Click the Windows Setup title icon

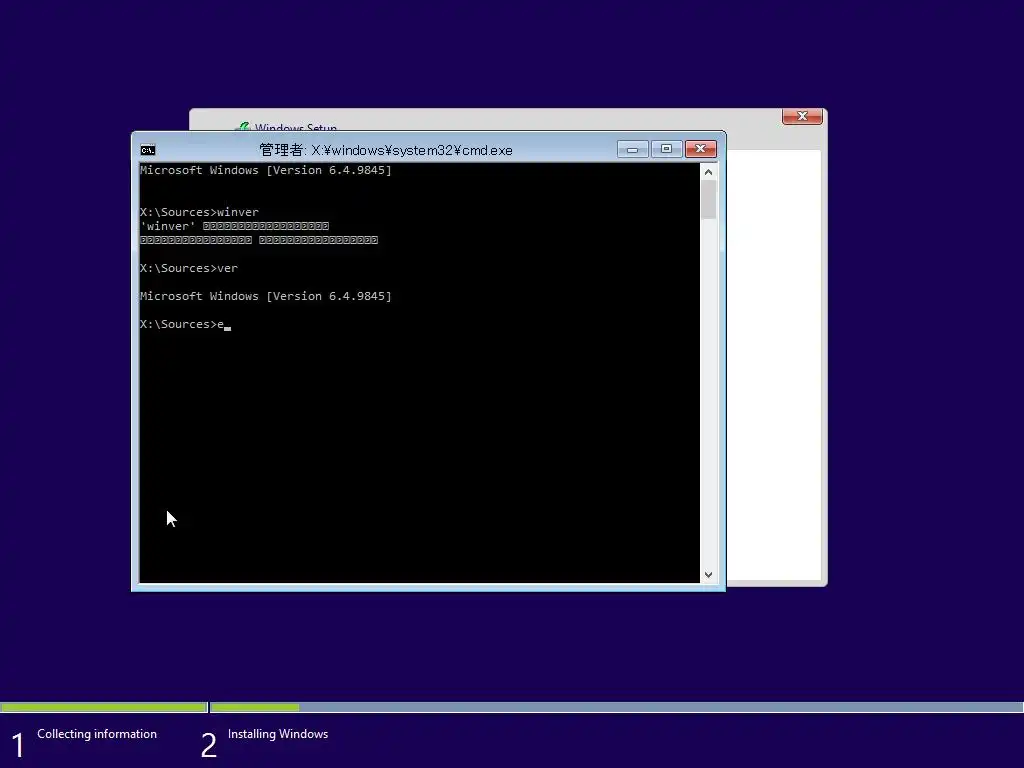pyautogui.click(x=244, y=127)
